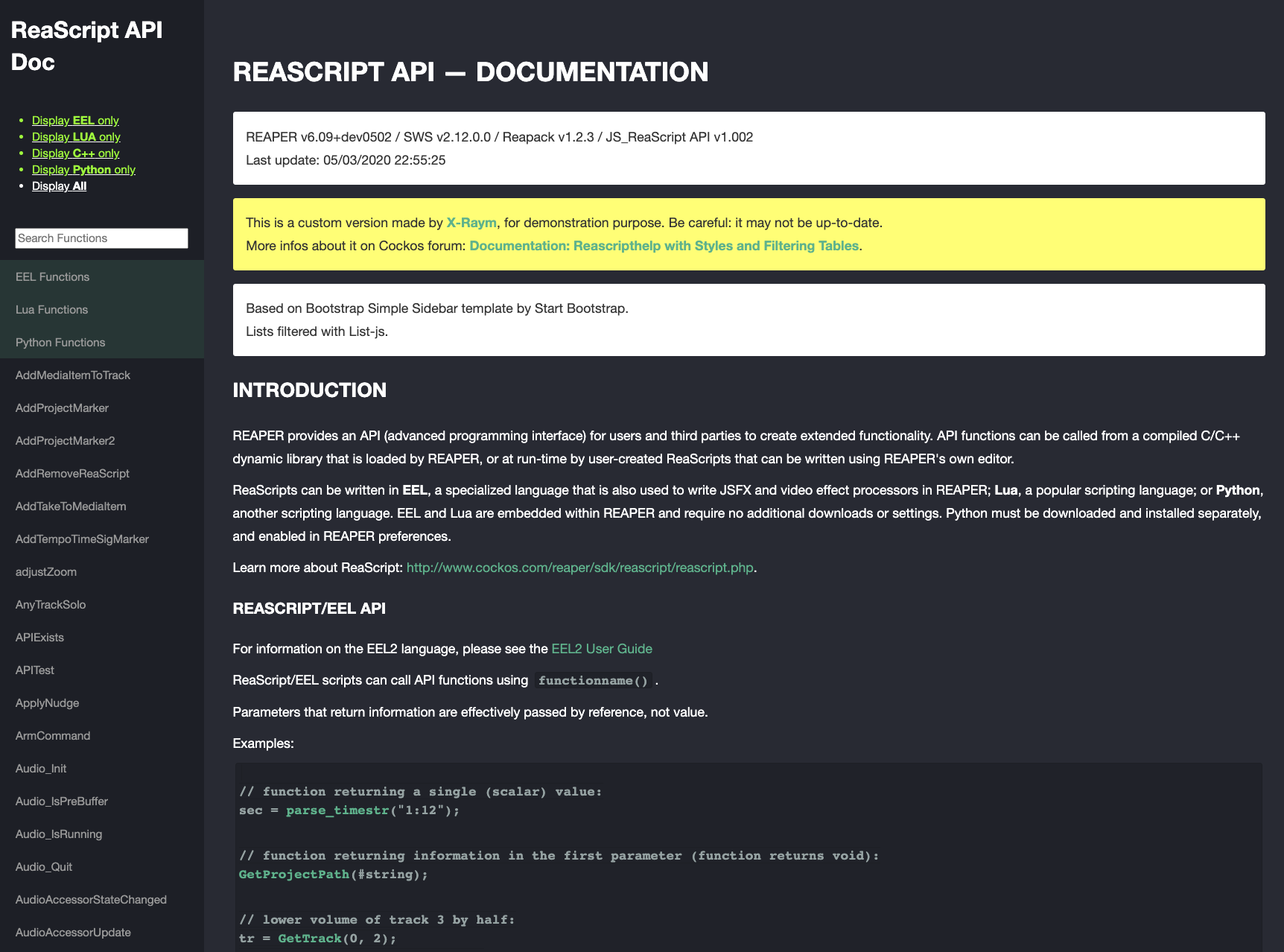Viewport: 1284px width, 952px height.
Task: Open the EEL2 User Guide link
Action: pos(601,649)
